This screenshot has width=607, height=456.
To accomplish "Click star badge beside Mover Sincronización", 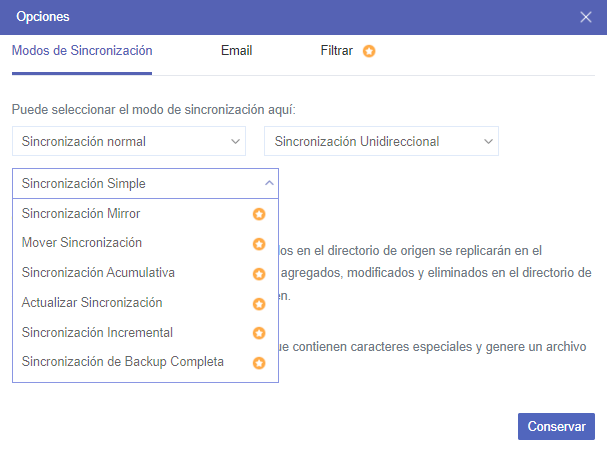I will click(x=258, y=243).
